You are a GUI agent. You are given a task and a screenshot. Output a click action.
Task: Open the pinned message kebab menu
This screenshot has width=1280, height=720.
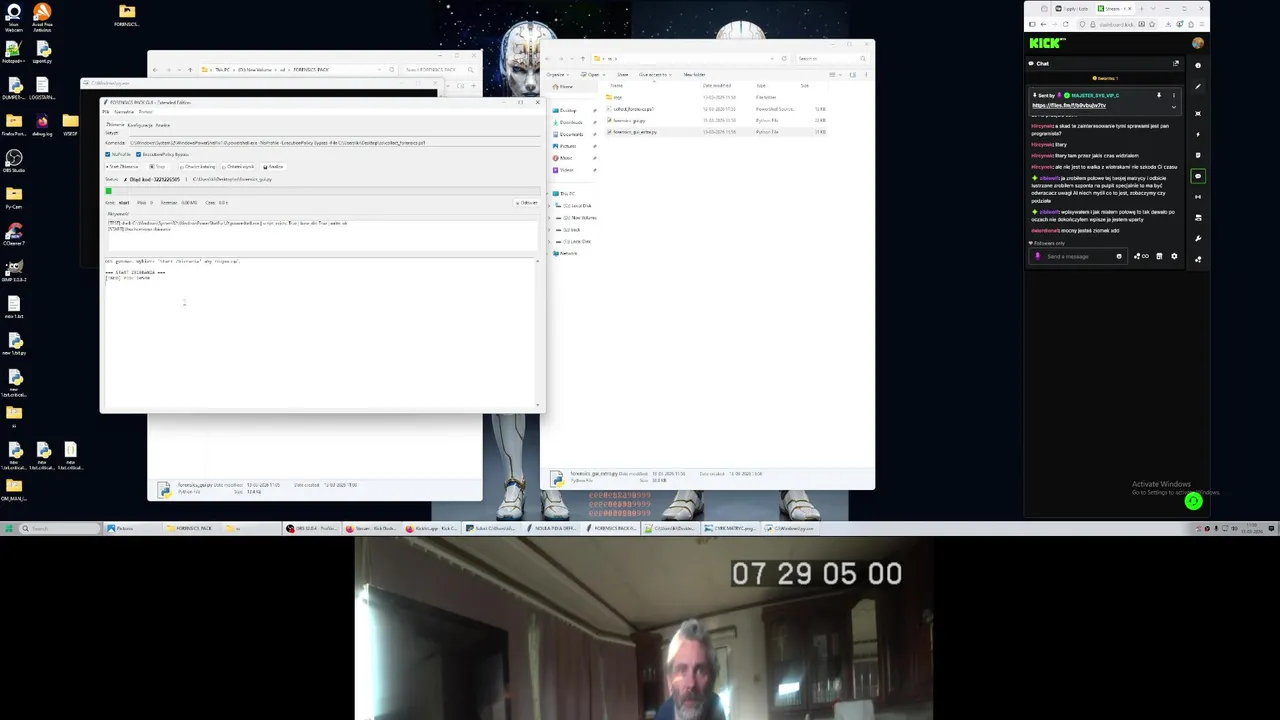[x=1174, y=95]
